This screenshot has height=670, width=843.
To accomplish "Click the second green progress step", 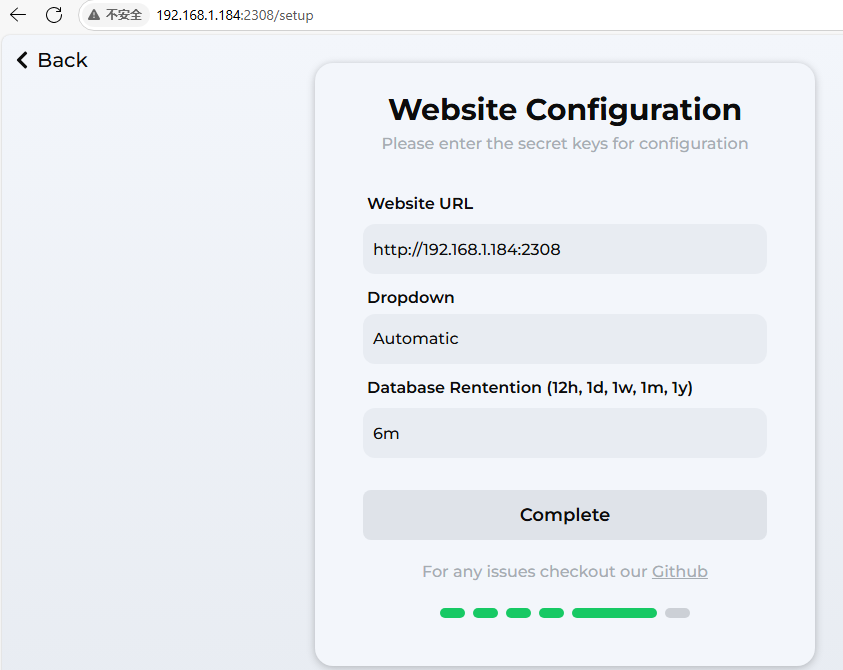I will pyautogui.click(x=485, y=613).
